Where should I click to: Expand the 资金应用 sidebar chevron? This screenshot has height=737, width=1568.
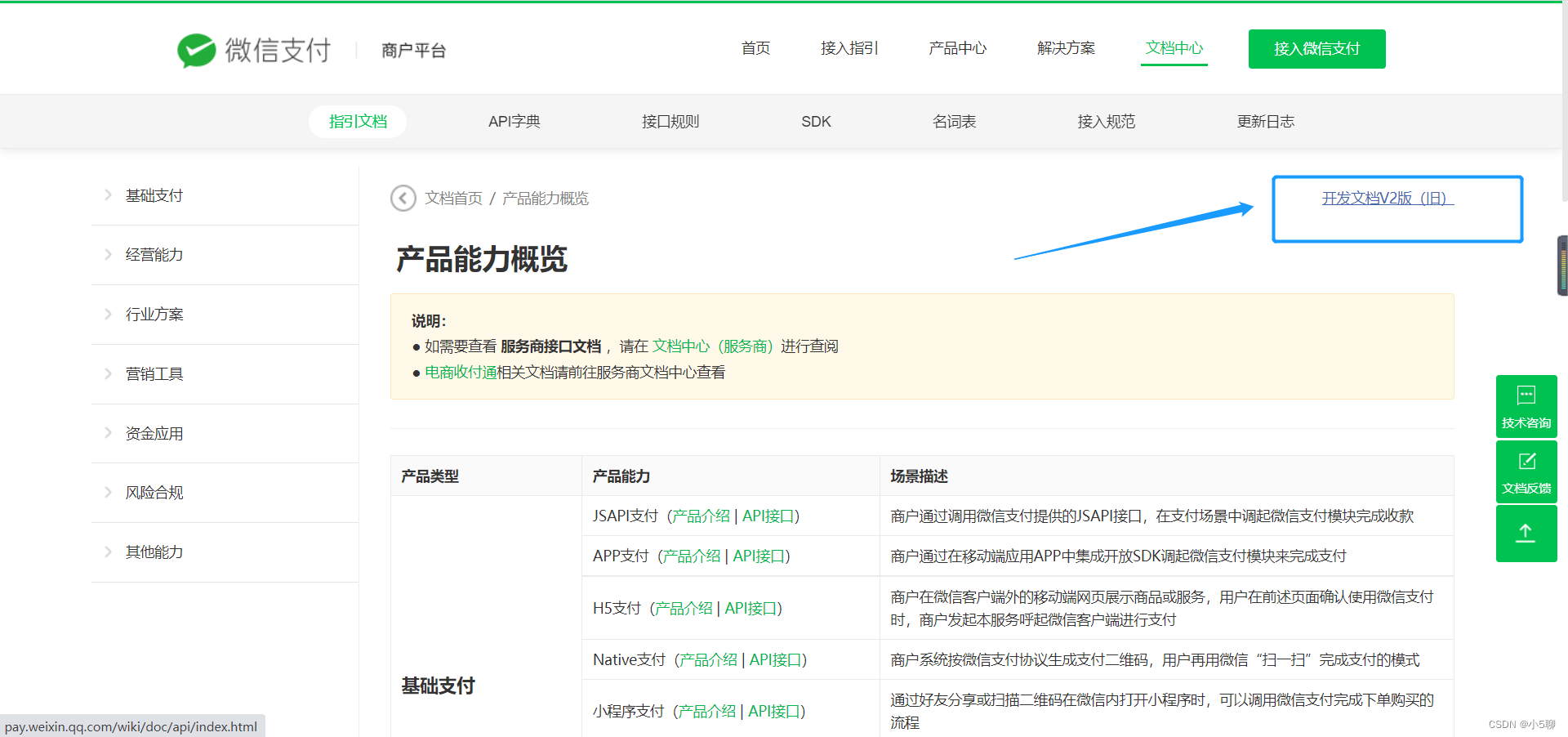[108, 433]
